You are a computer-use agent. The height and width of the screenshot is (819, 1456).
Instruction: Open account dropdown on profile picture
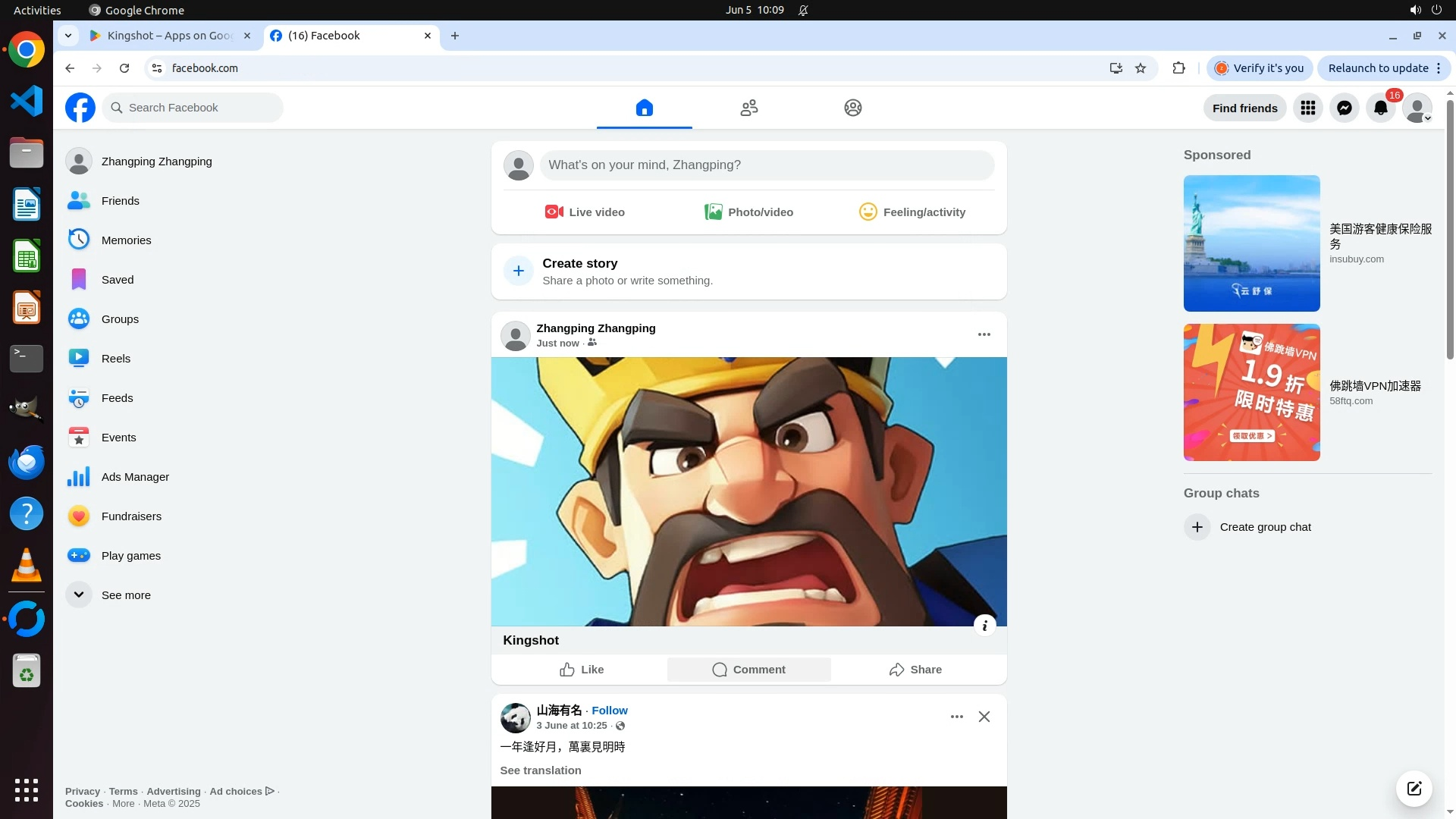tap(1417, 108)
